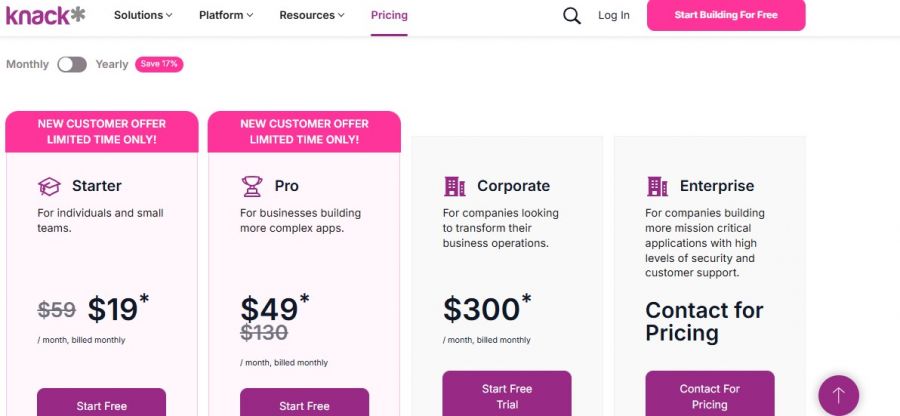Toggle Monthly/Yearly billing switch
Viewport: 900px width, 416px height.
72,64
